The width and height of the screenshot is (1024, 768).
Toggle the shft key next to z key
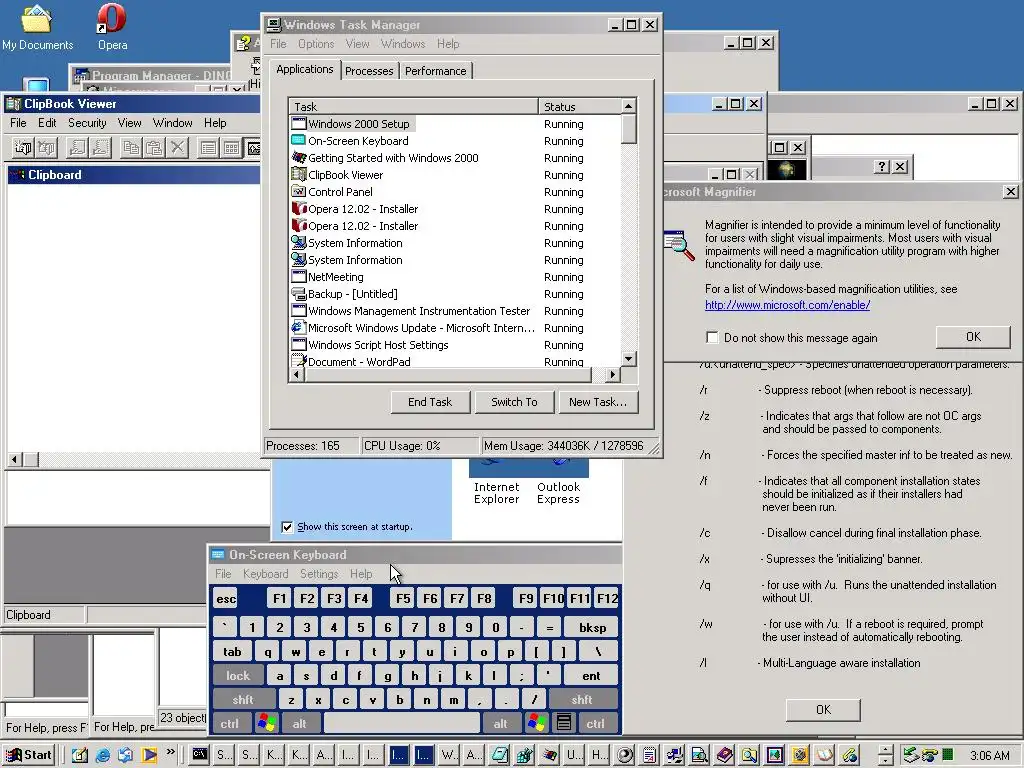[x=243, y=699]
